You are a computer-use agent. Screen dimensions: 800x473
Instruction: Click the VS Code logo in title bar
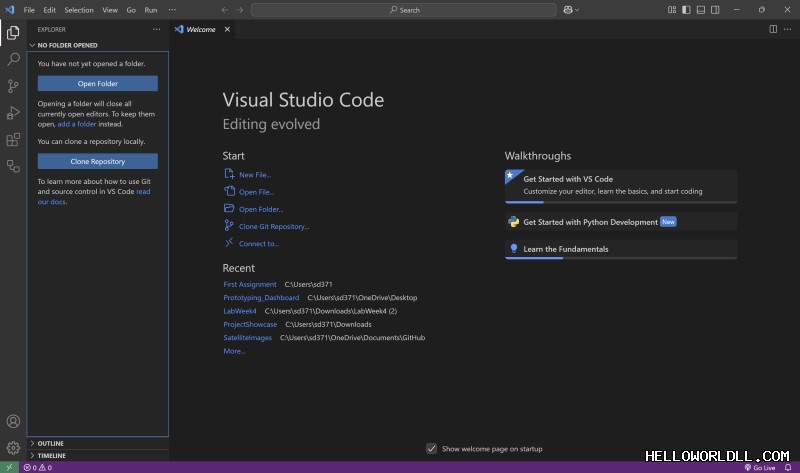click(x=10, y=10)
